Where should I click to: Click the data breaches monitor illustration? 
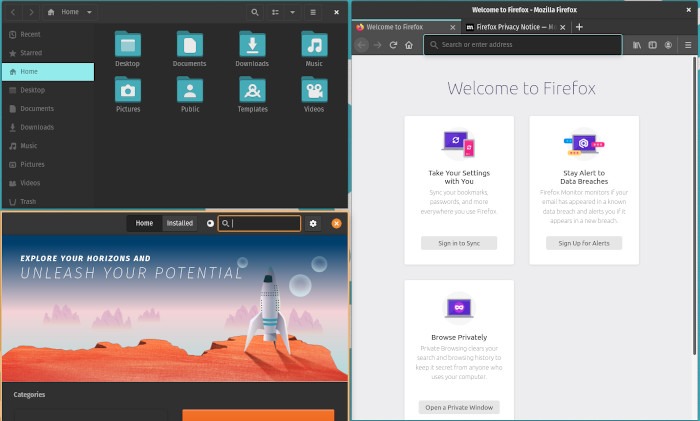point(584,144)
